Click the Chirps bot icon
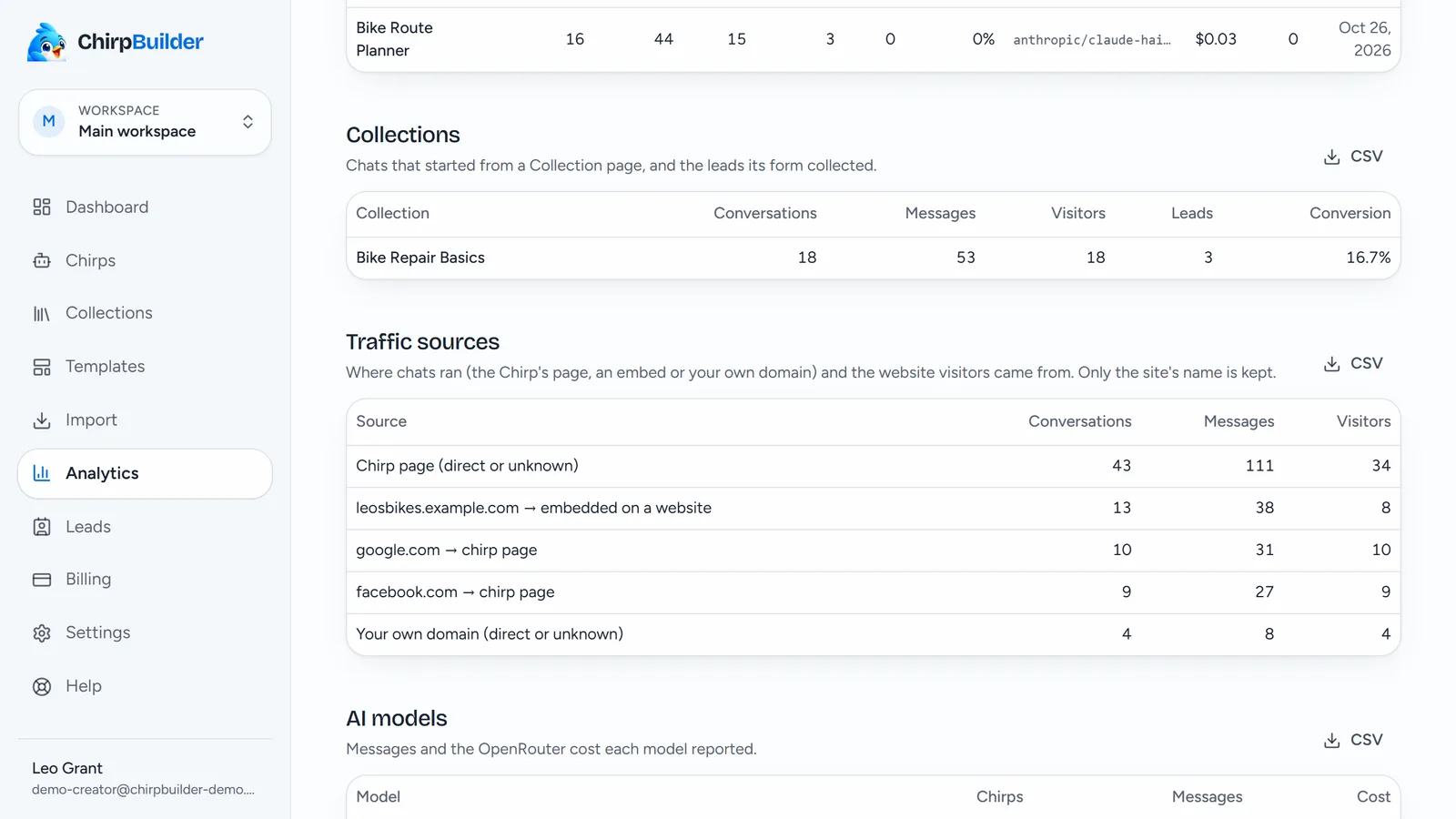Screen dimensions: 1456x819 click(42, 260)
